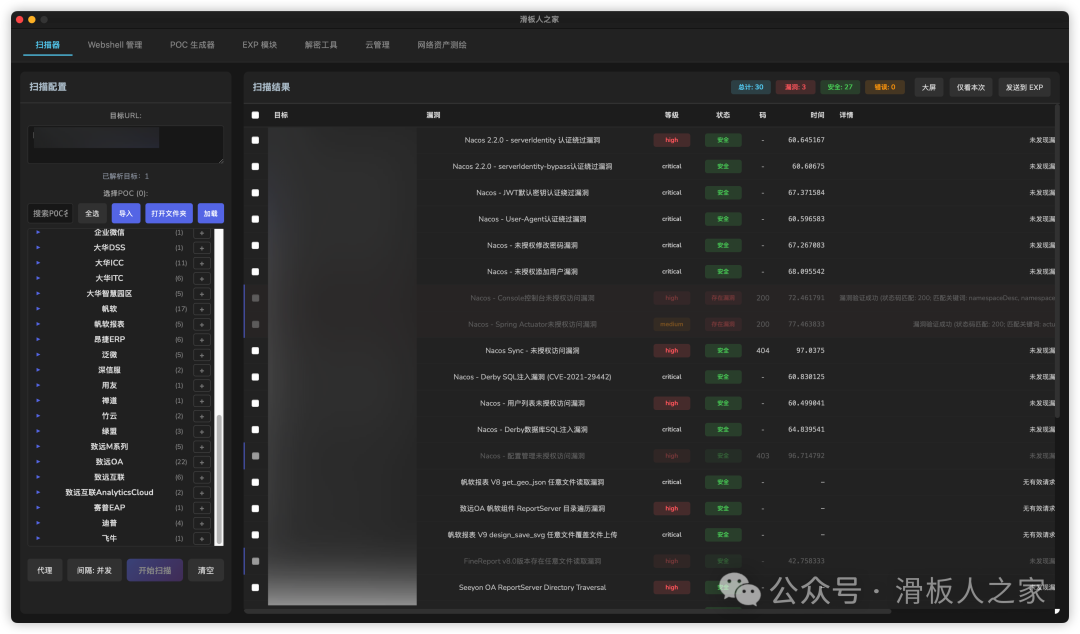Open the 网络资产测绘 tab
Screen dimensions: 1080x634
[x=442, y=45]
